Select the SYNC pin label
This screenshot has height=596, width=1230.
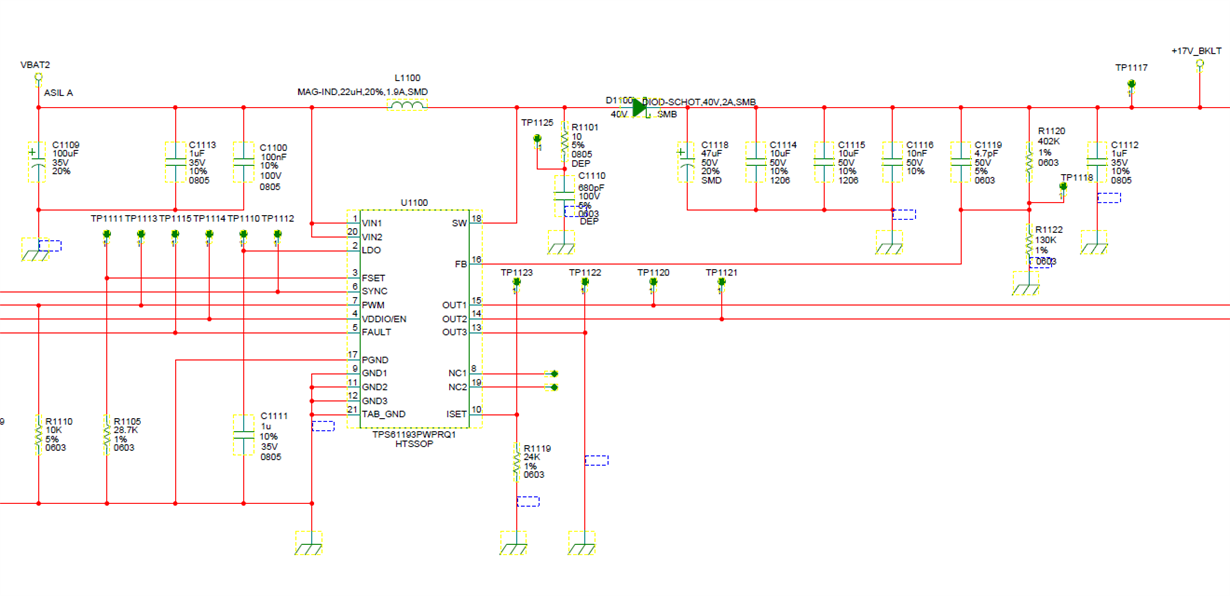click(375, 291)
